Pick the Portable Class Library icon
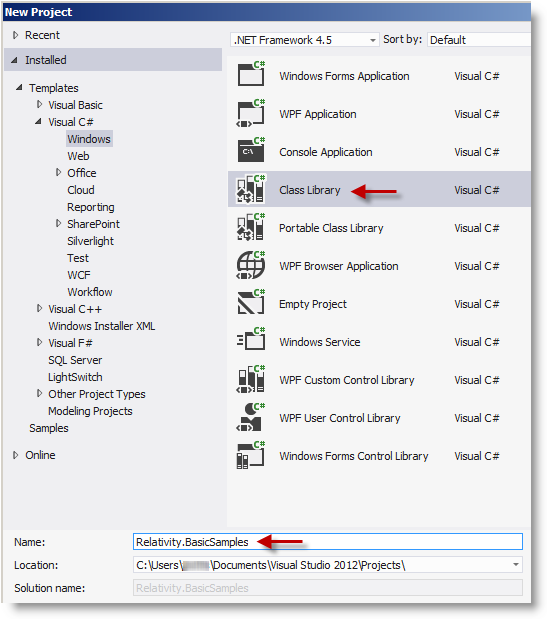 tap(251, 227)
